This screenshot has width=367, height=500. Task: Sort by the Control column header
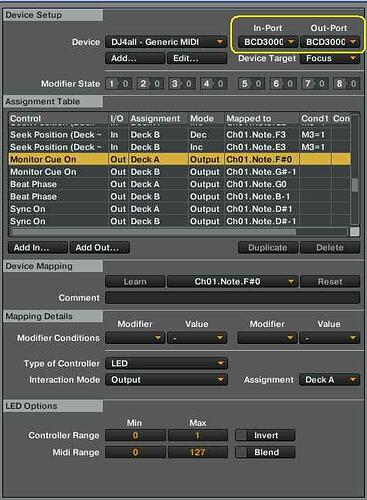pyautogui.click(x=58, y=118)
